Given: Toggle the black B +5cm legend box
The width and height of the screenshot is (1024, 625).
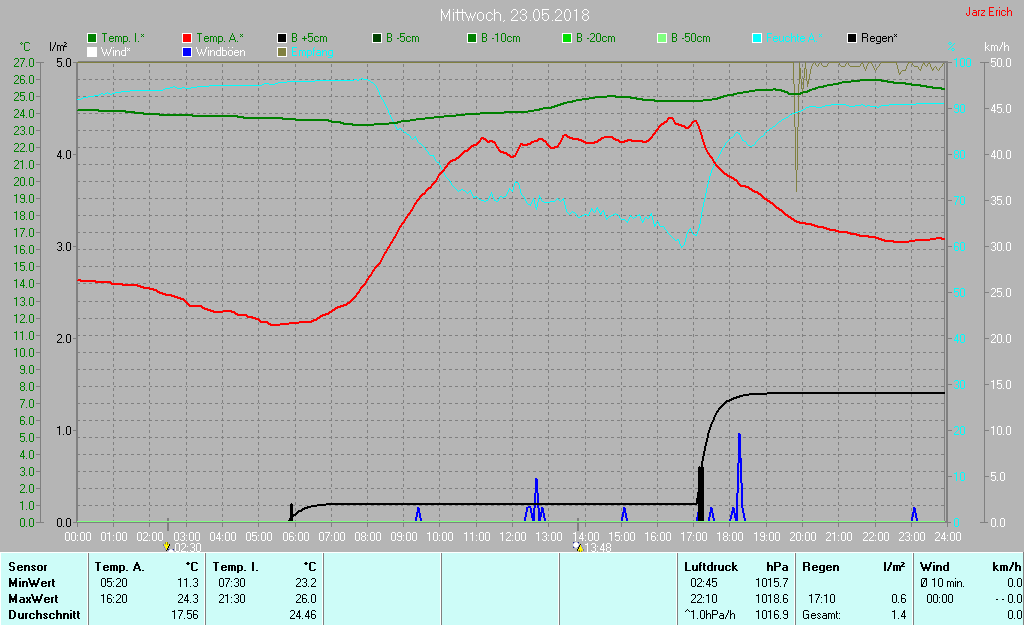Looking at the screenshot, I should [284, 38].
